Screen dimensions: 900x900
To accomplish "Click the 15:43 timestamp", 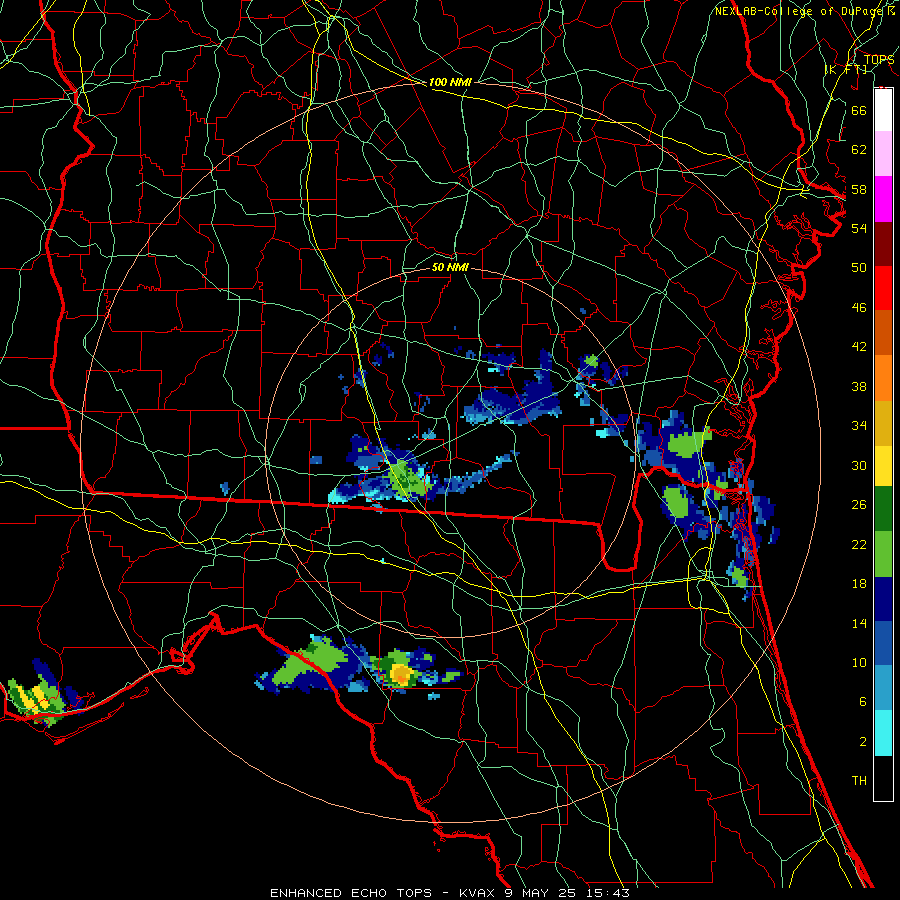I will tap(608, 893).
